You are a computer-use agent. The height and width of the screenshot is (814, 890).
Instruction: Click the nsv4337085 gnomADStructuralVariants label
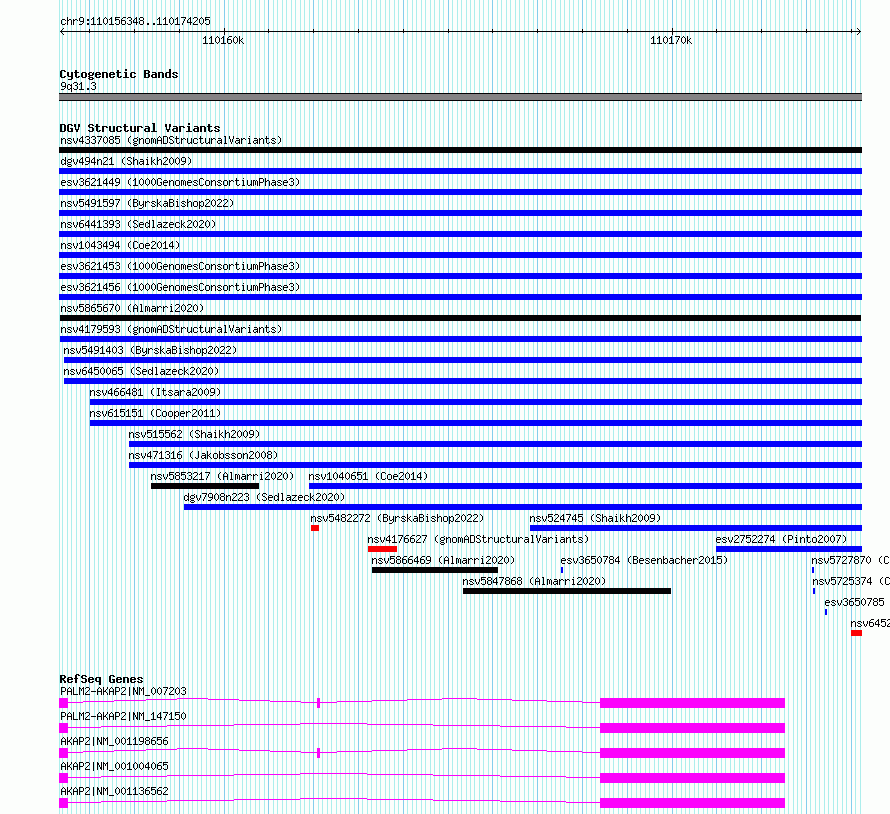171,140
